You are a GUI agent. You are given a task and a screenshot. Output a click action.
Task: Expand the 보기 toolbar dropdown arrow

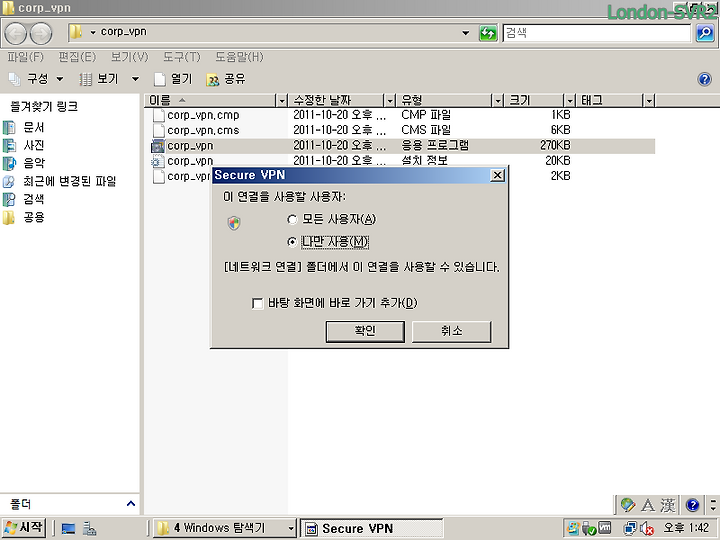(135, 79)
